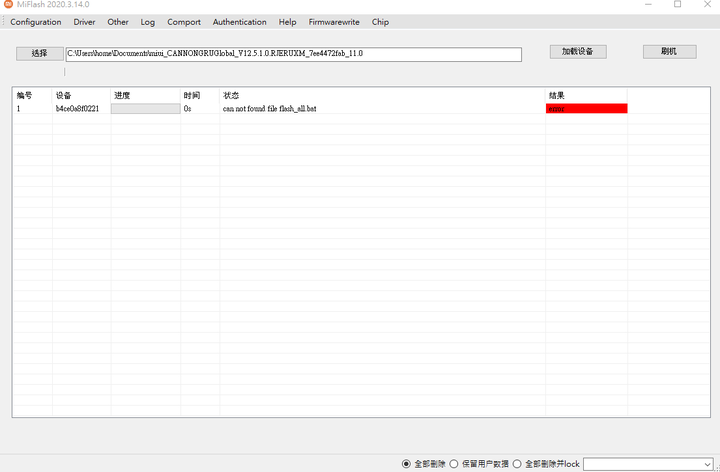Click the 编号 column header

coord(33,96)
